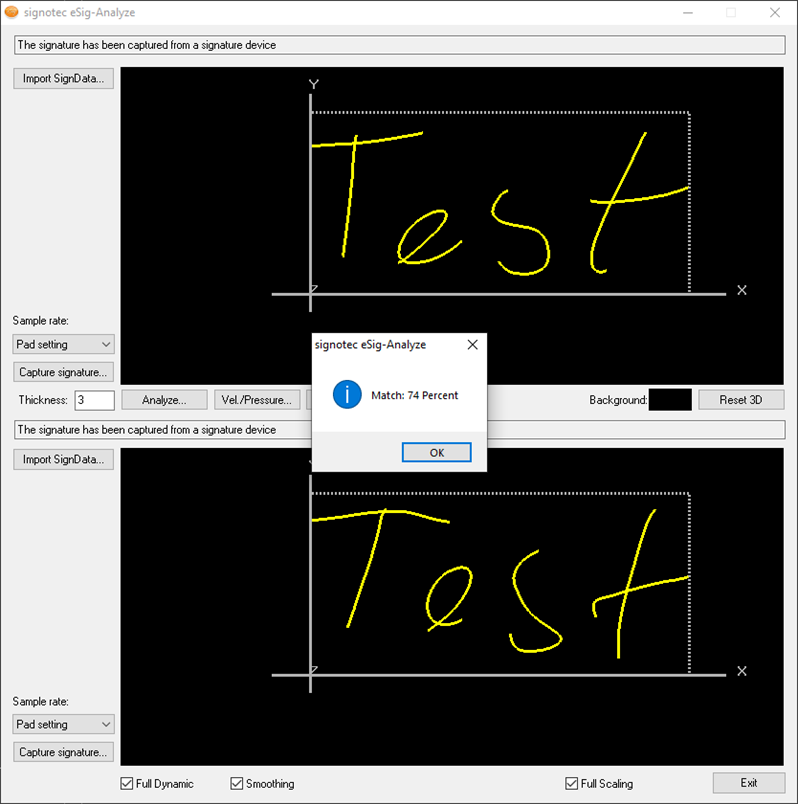The height and width of the screenshot is (804, 798).
Task: Import SignData for the upper signature
Action: [63, 79]
